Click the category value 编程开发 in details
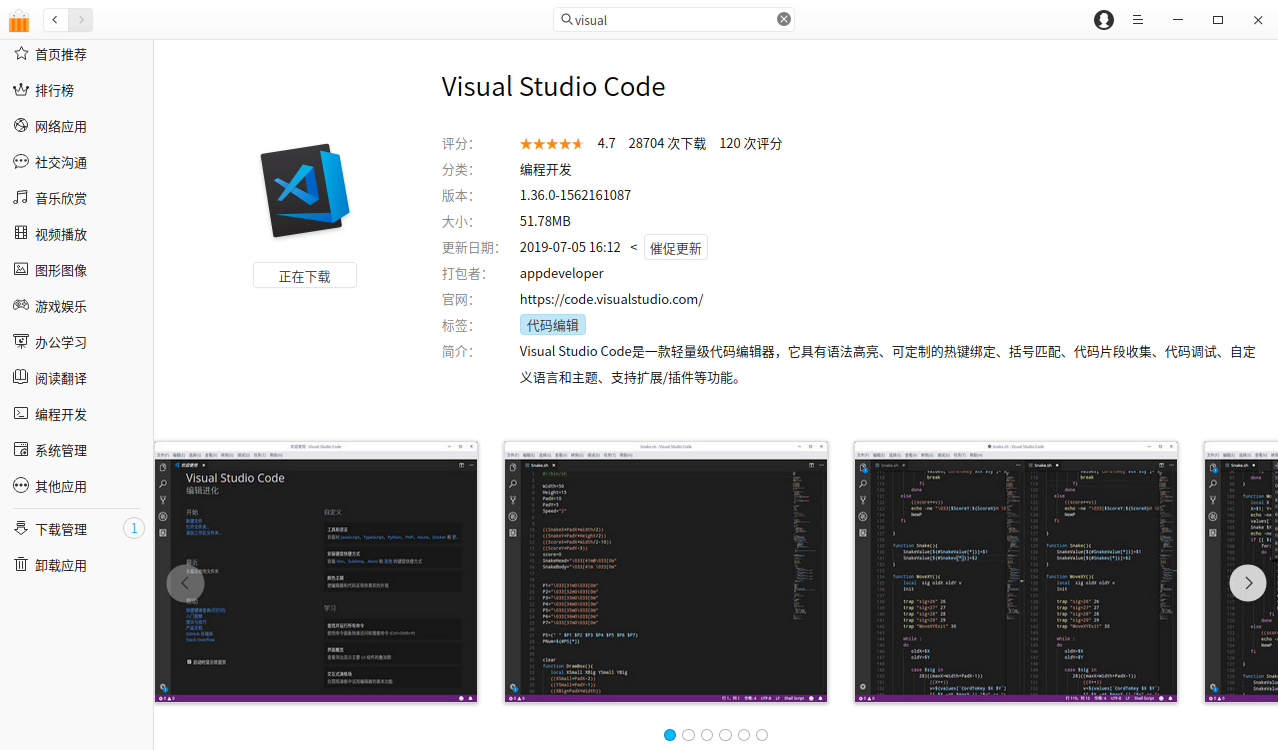The width and height of the screenshot is (1278, 750). [x=546, y=169]
